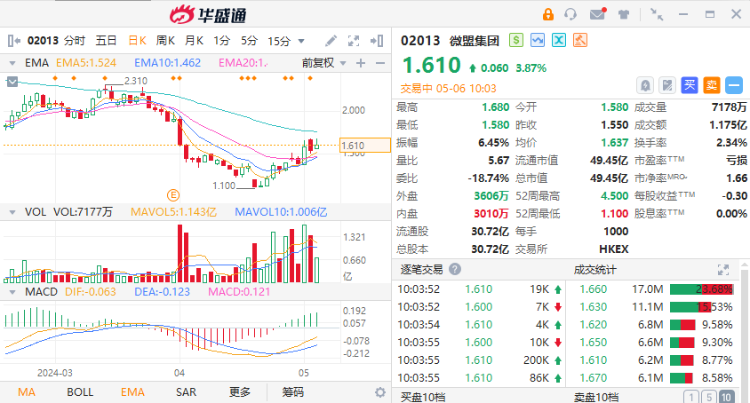Click the orange 卖 sell button

tap(711, 86)
